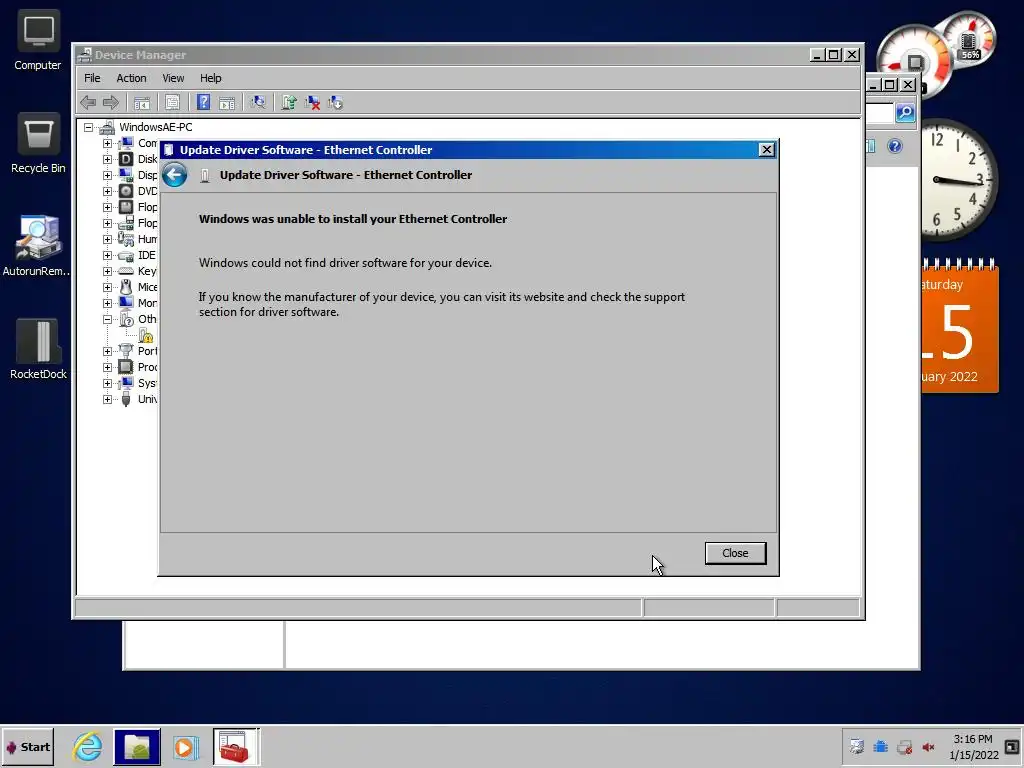Click the show desktop button in the tray corner
Image resolution: width=1024 pixels, height=768 pixels.
pos(1012,747)
